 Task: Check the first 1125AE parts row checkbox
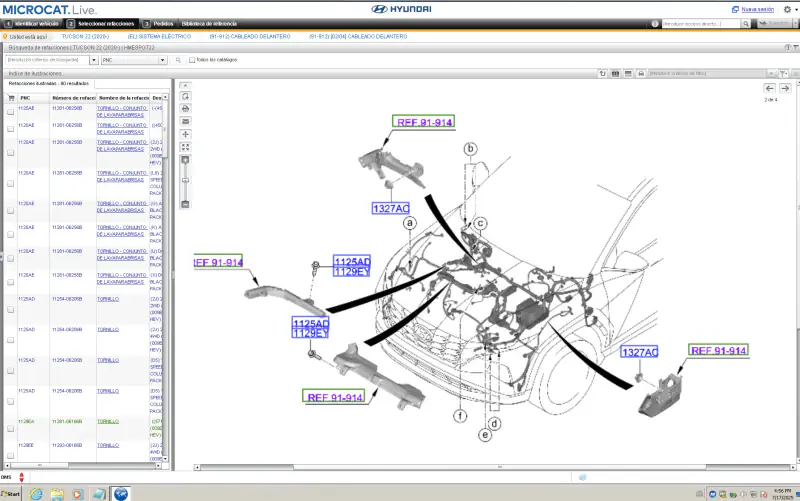coord(11,110)
